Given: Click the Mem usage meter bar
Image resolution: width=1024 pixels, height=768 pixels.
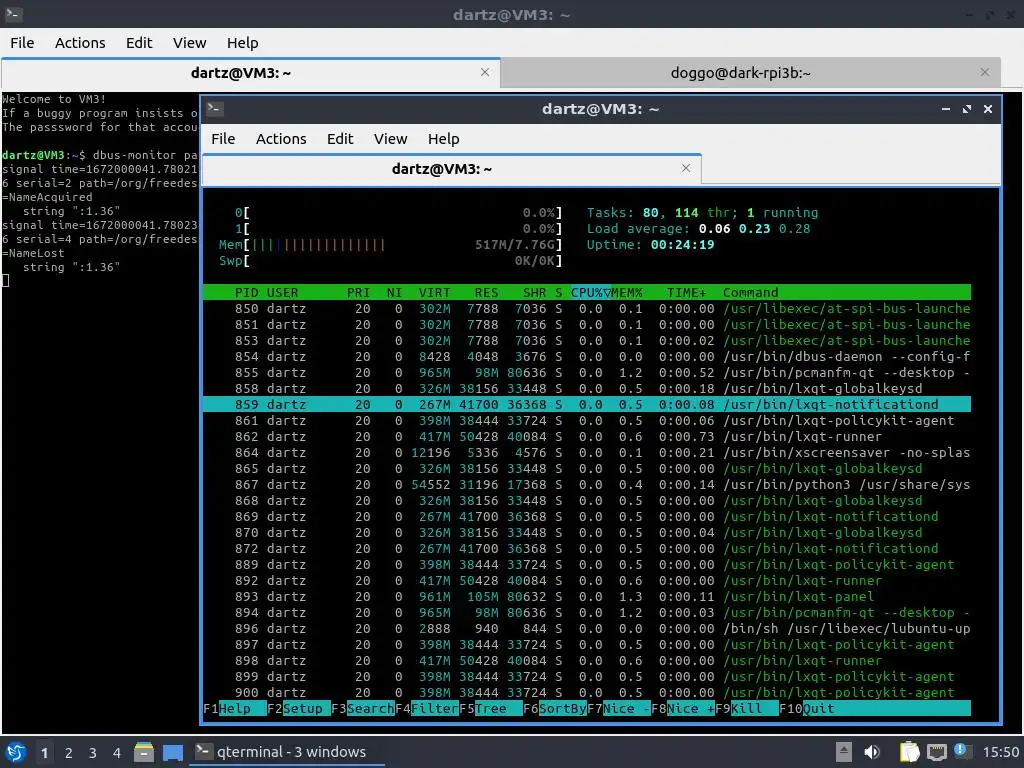Looking at the screenshot, I should click(391, 245).
